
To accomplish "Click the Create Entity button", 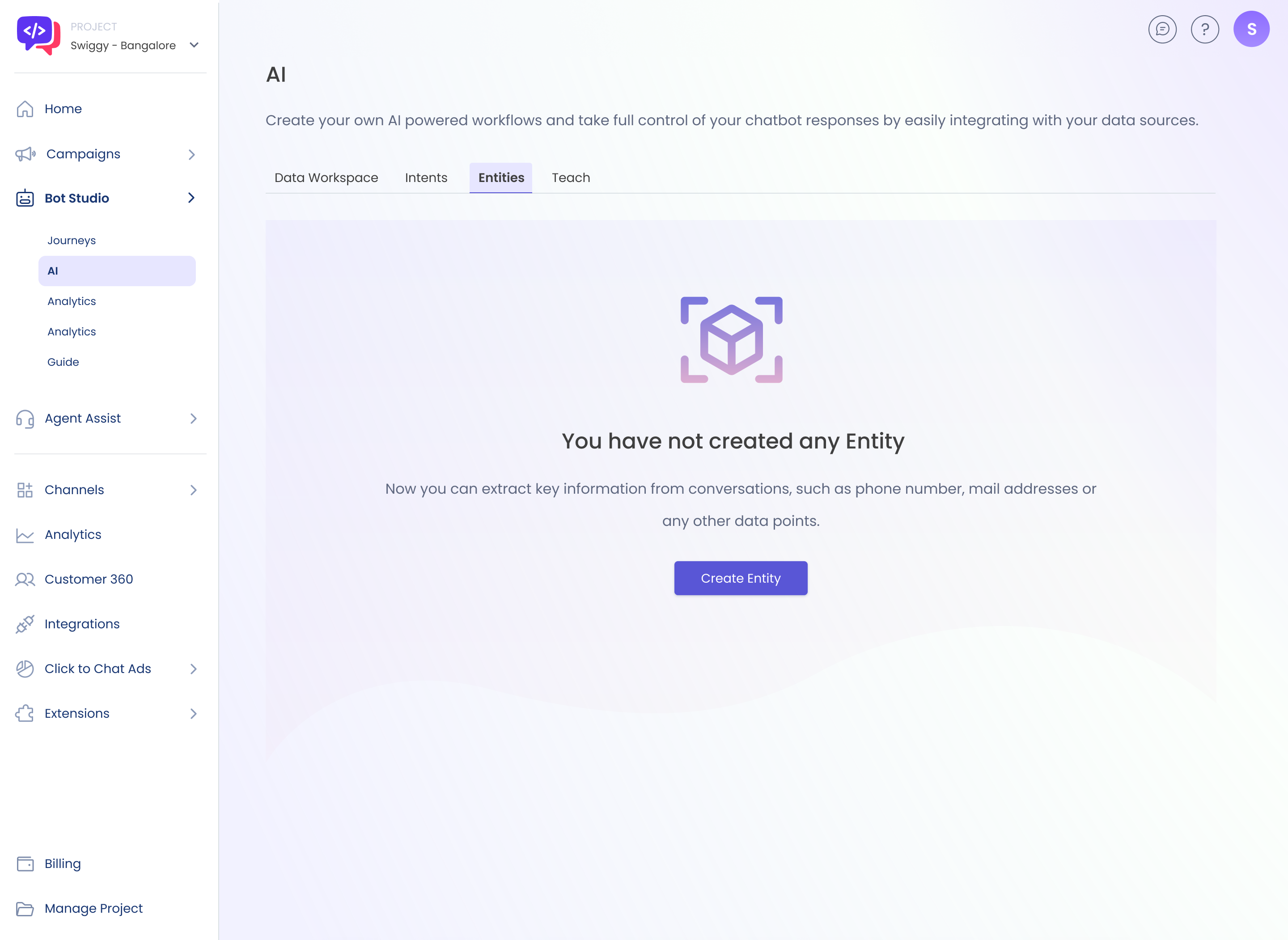I will coord(740,578).
